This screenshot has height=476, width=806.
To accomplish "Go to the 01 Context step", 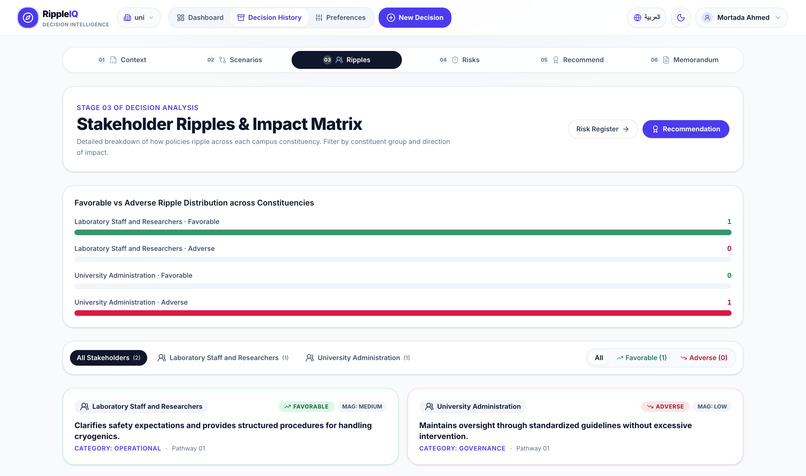I will pos(122,60).
